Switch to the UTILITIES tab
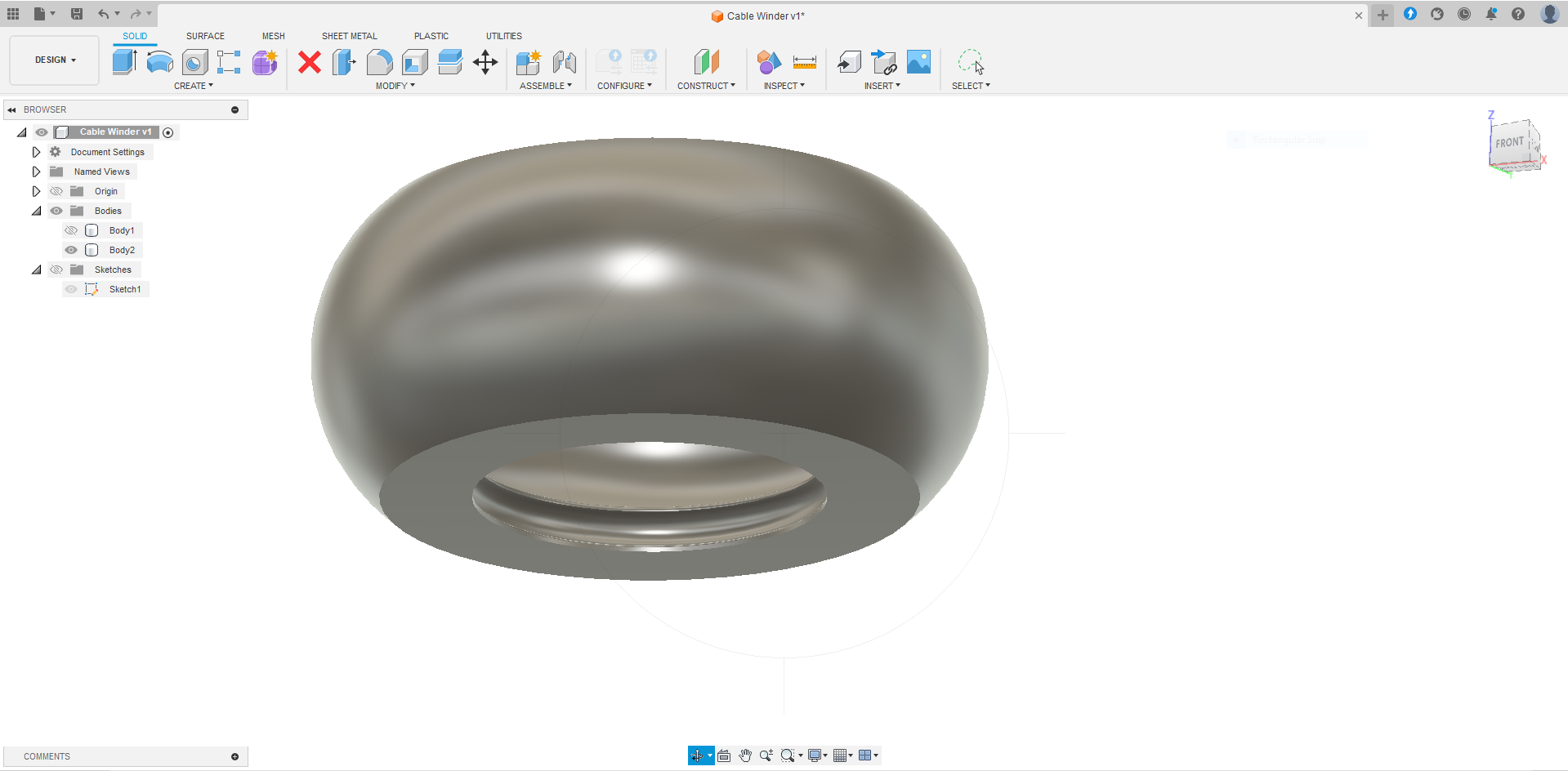This screenshot has height=771, width=1568. [504, 36]
